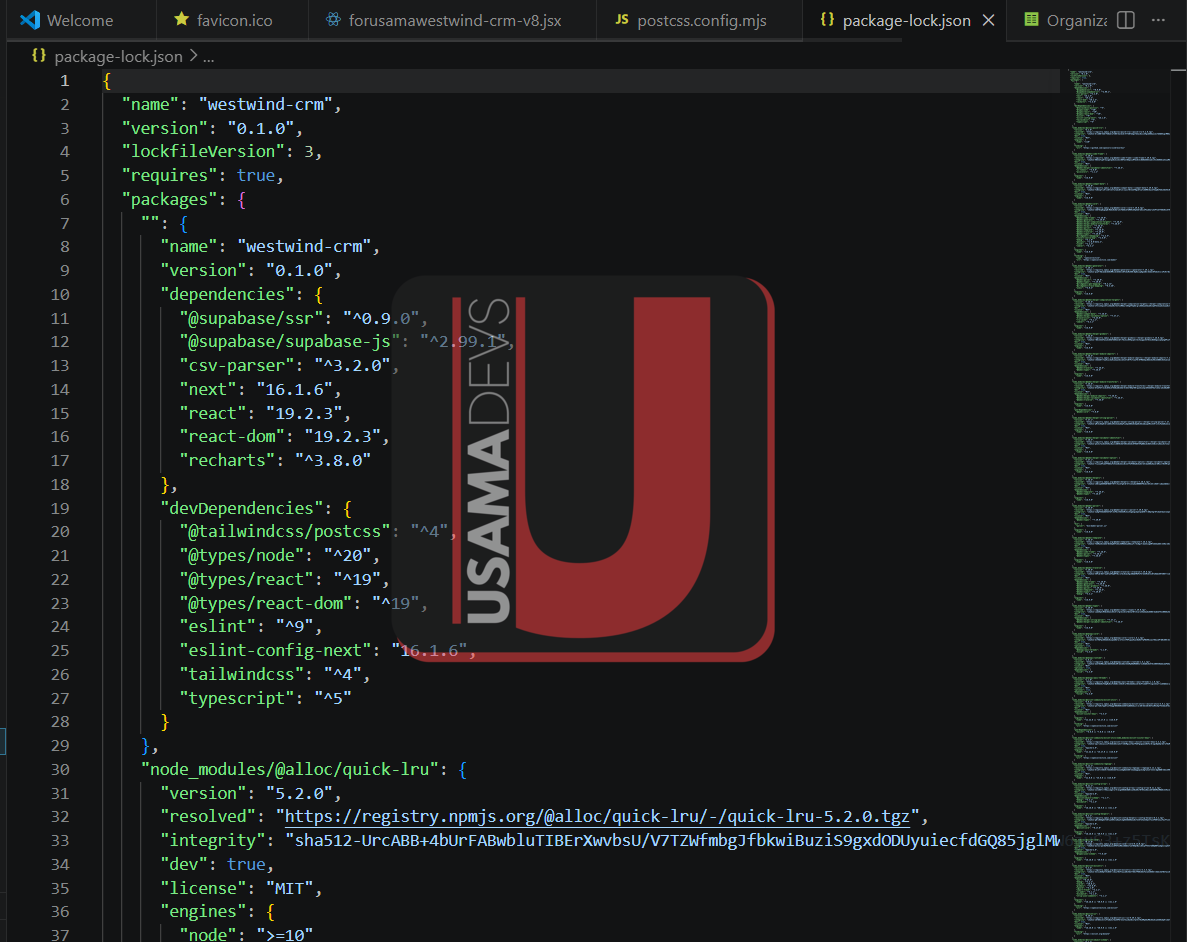The image size is (1187, 942).
Task: Click the split editor right icon
Action: [1126, 20]
